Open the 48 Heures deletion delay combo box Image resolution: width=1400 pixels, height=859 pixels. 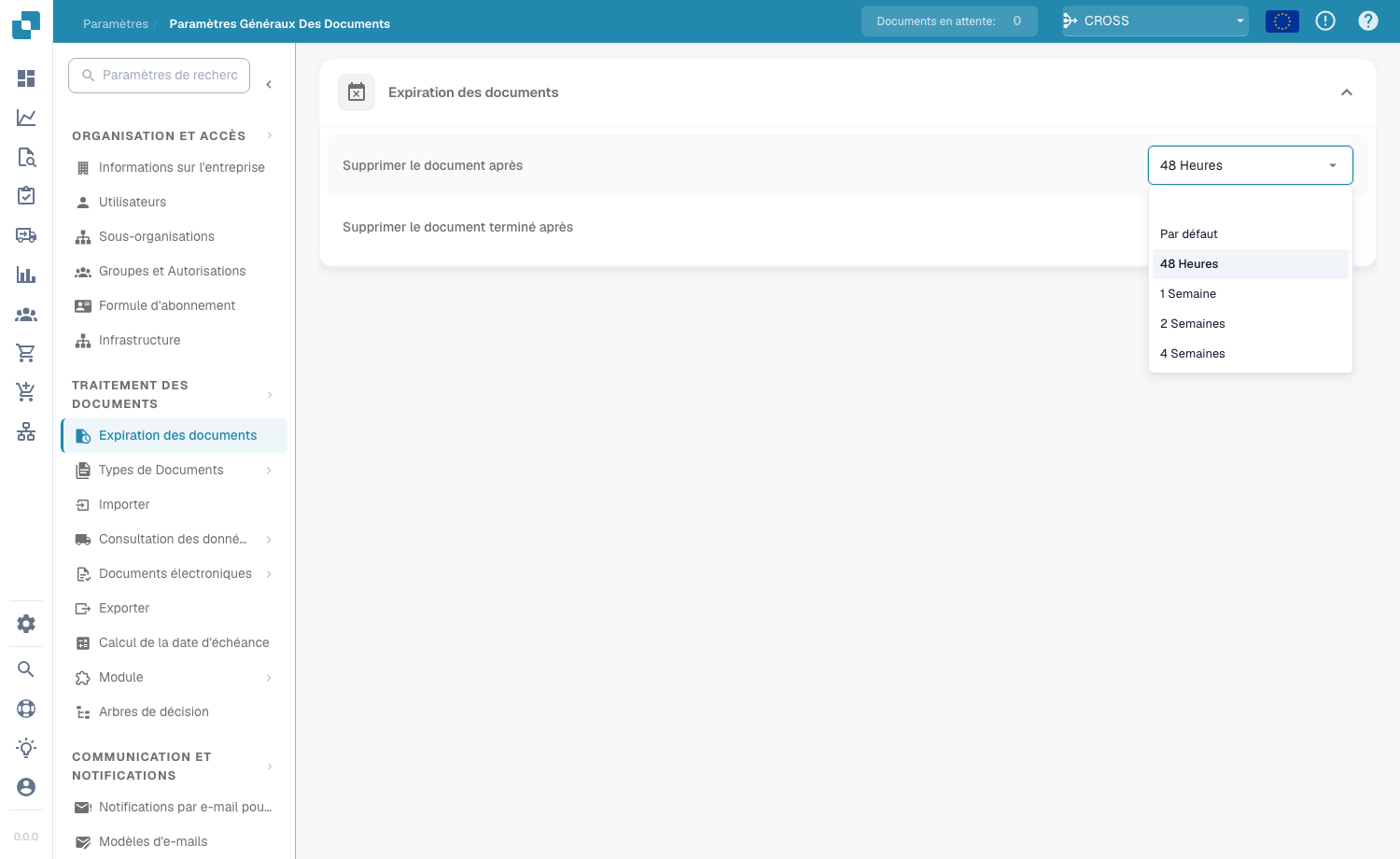click(x=1251, y=165)
